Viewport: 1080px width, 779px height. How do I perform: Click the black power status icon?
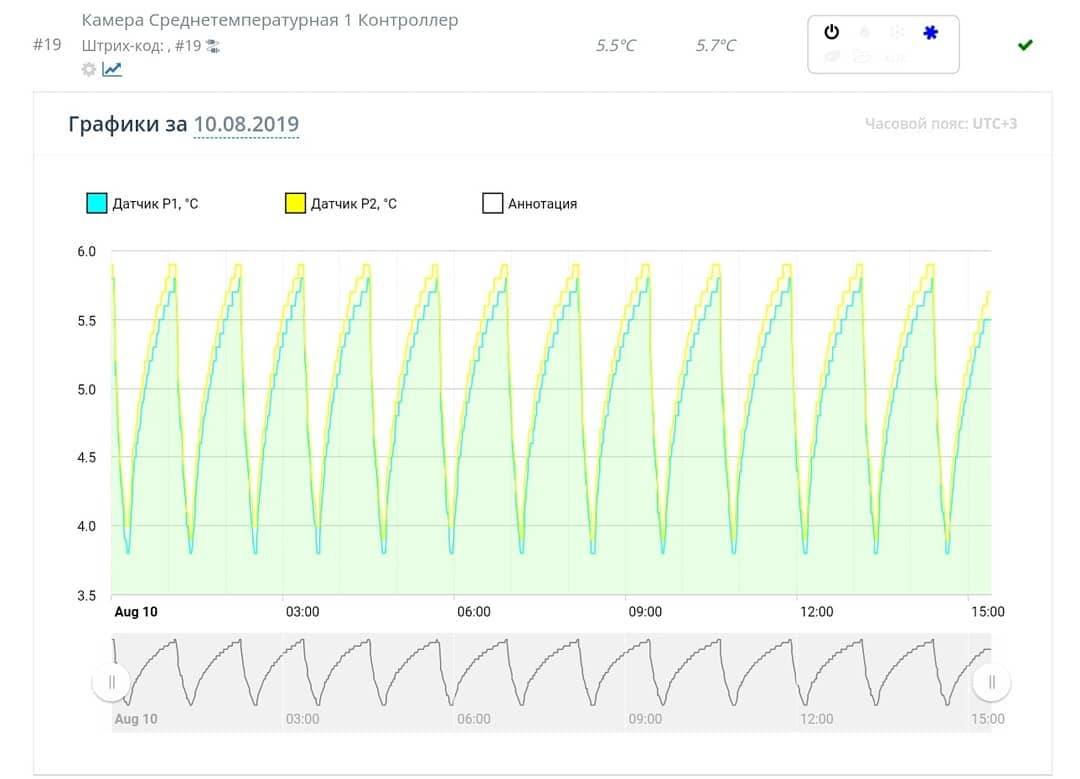(x=831, y=32)
